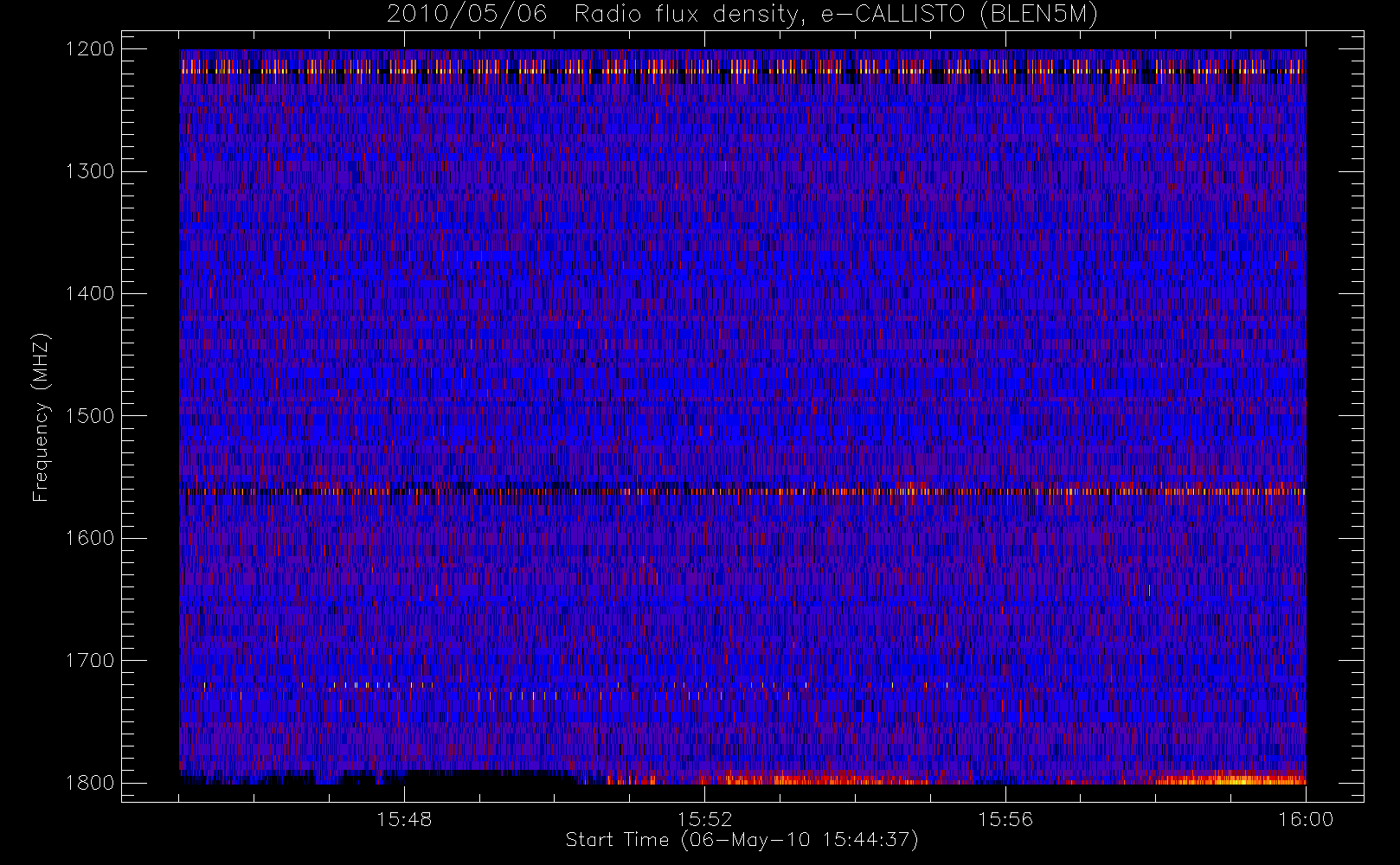This screenshot has width=1400, height=865.
Task: Click the 1700 frequency tick label
Action: (x=90, y=661)
